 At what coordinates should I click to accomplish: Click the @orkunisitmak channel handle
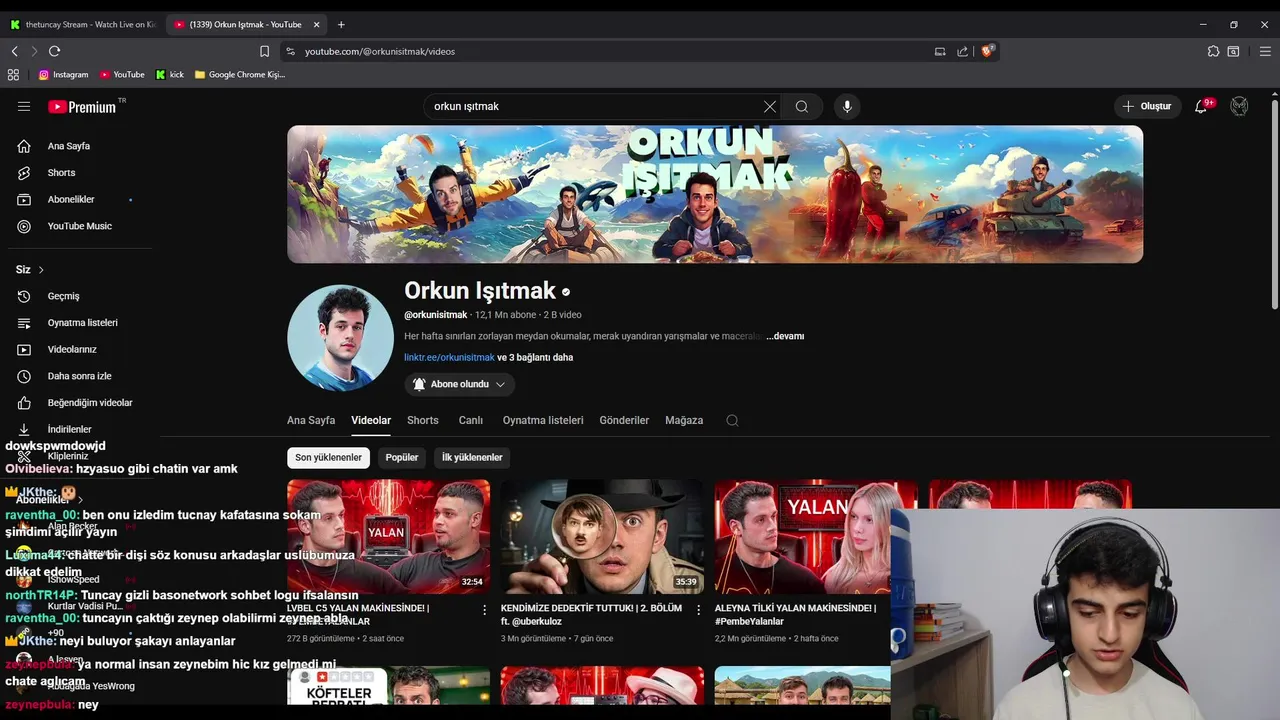pyautogui.click(x=436, y=315)
